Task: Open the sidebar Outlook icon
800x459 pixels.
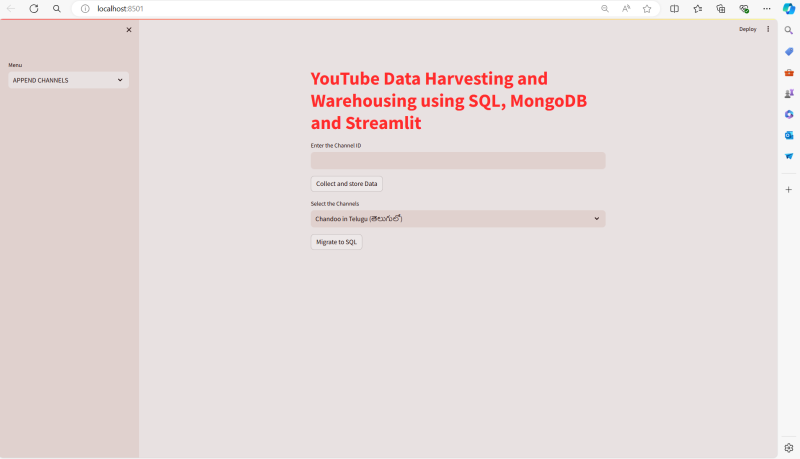Action: [x=789, y=135]
